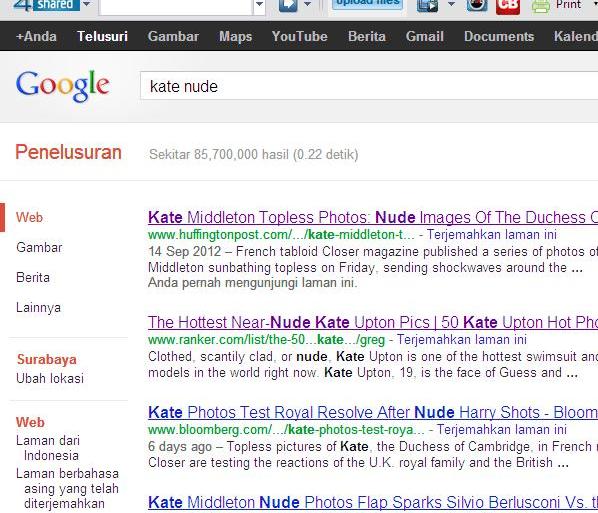This screenshot has height=513, width=598.
Task: Click Terjemahkan laman ini for huffingtonpost result
Action: [492, 234]
